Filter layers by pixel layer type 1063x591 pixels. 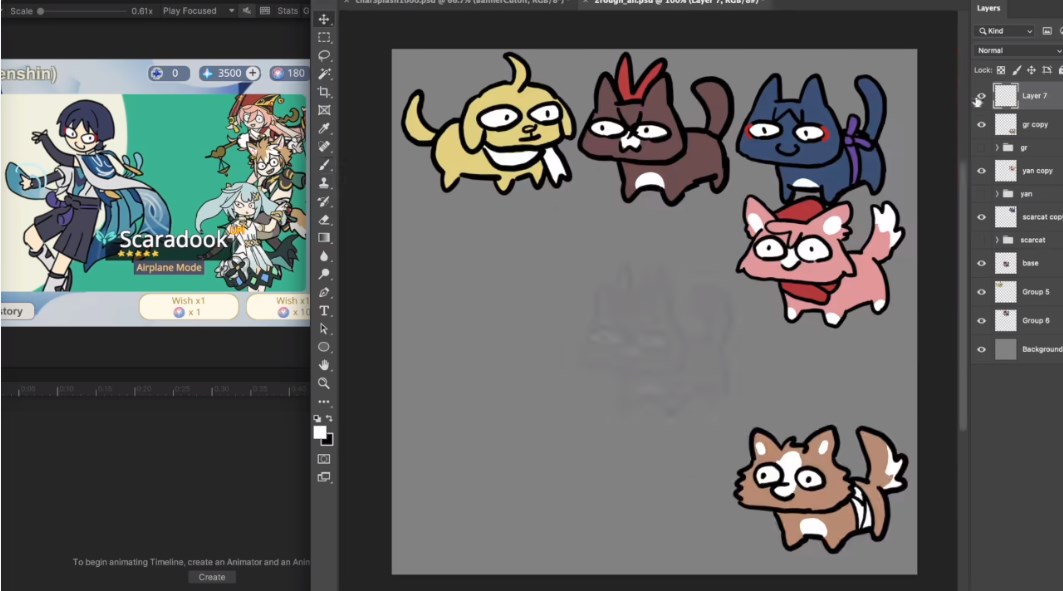point(1047,31)
